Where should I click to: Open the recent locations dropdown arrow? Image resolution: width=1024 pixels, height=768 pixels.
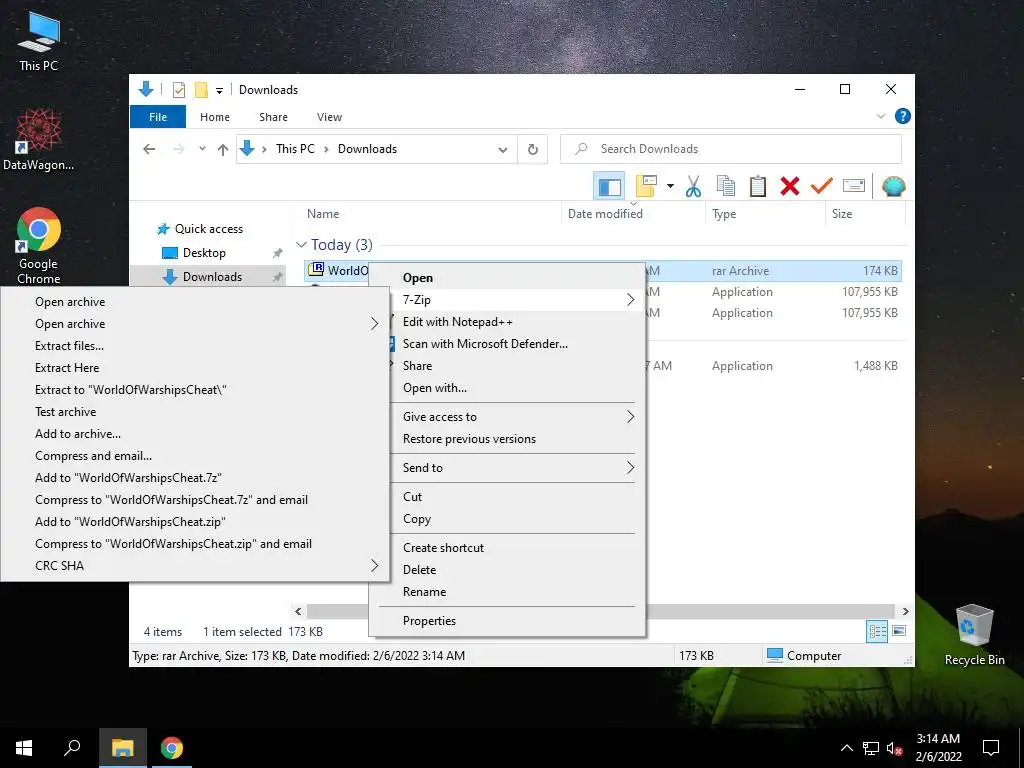pos(202,149)
